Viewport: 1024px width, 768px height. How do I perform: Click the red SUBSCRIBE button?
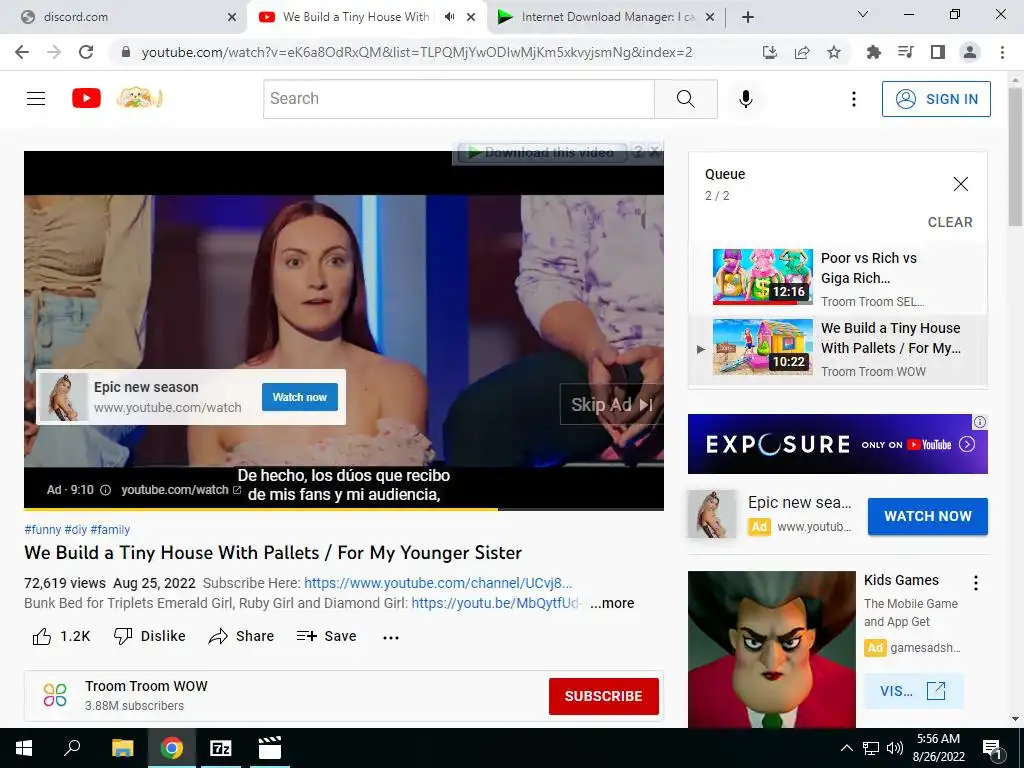tap(603, 696)
